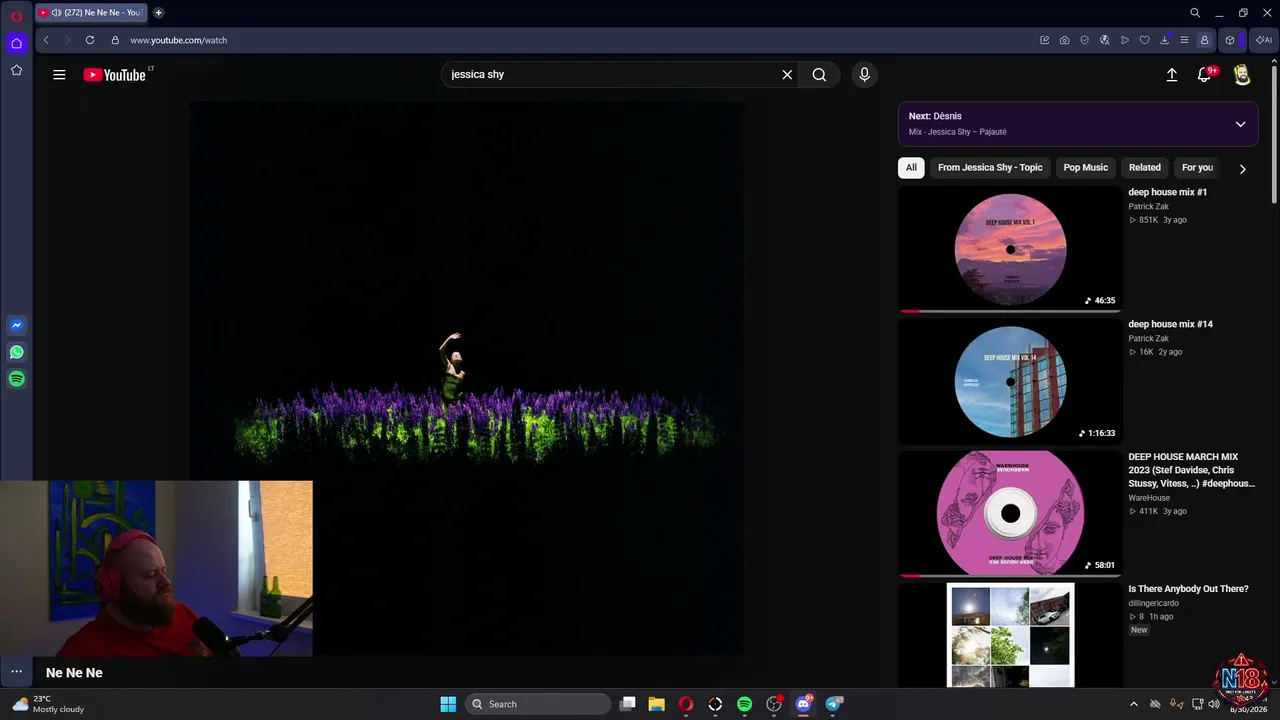Open Messenger in the Opera sidebar
1280x720 pixels.
pyautogui.click(x=16, y=325)
